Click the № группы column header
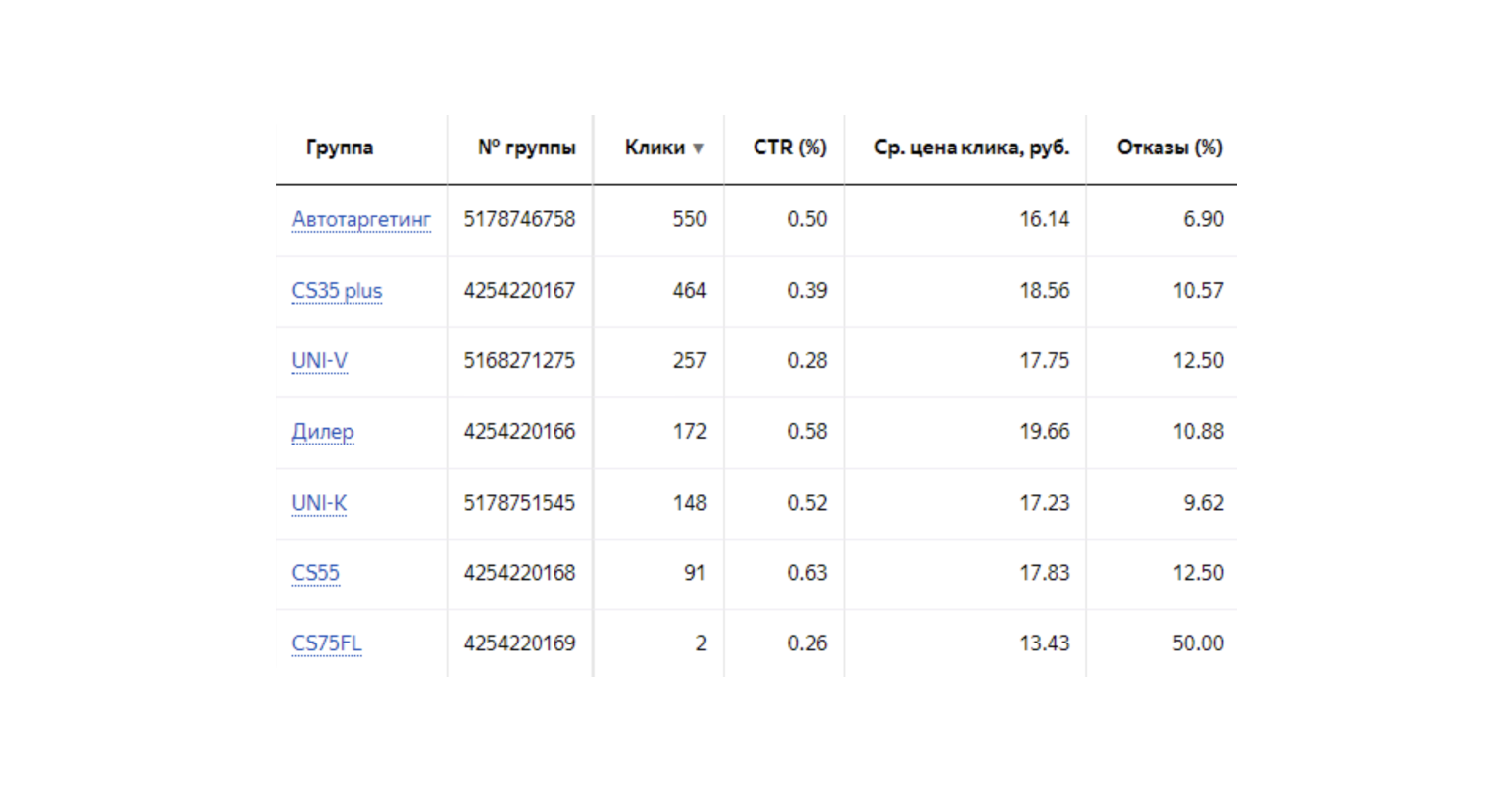The width and height of the screenshot is (1512, 791). (526, 148)
